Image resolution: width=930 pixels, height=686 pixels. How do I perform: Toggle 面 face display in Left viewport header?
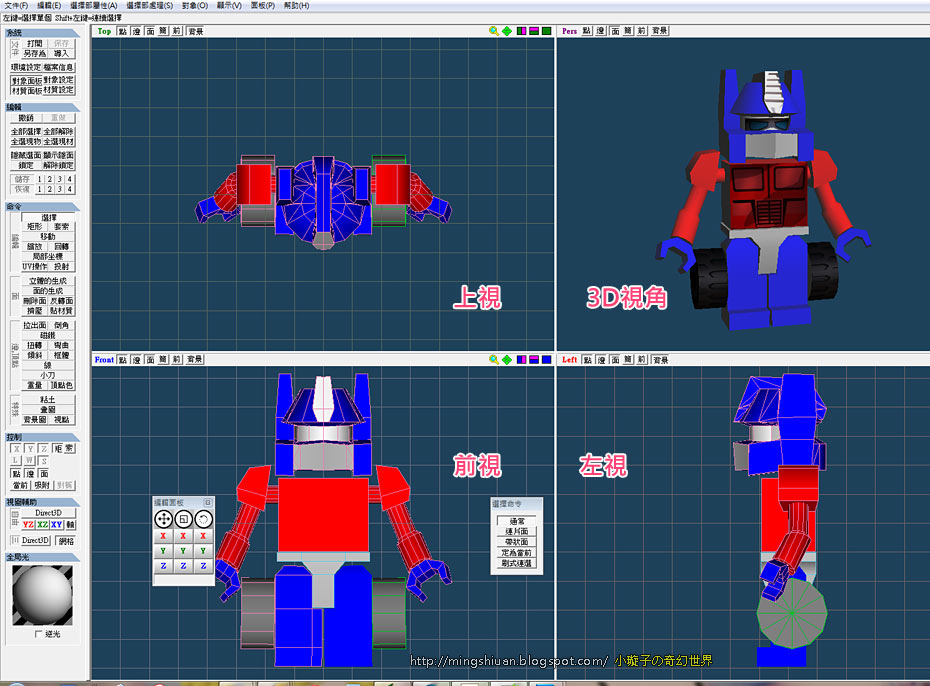coord(615,360)
